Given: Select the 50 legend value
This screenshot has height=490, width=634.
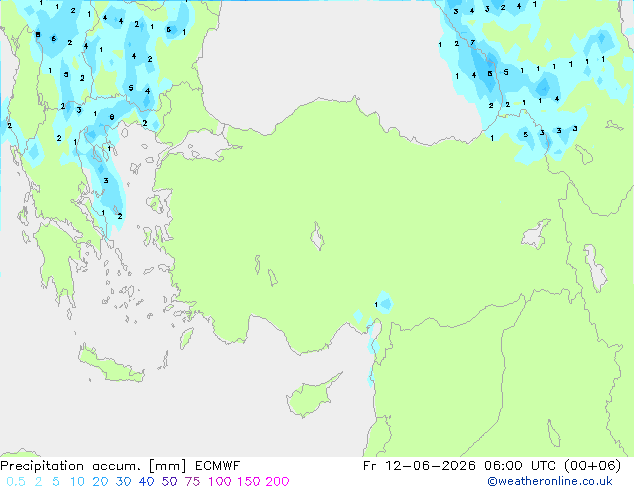Looking at the screenshot, I should tap(169, 482).
